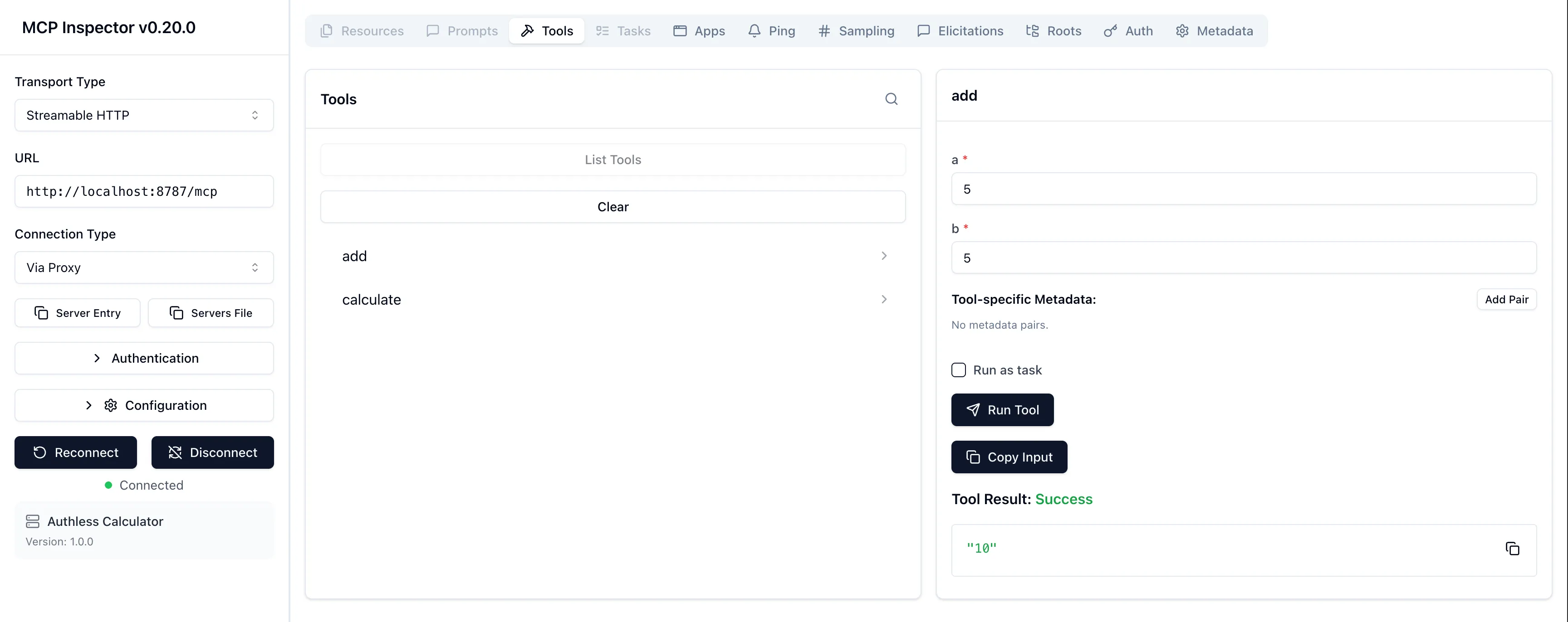Click the Disconnect button

pos(212,452)
